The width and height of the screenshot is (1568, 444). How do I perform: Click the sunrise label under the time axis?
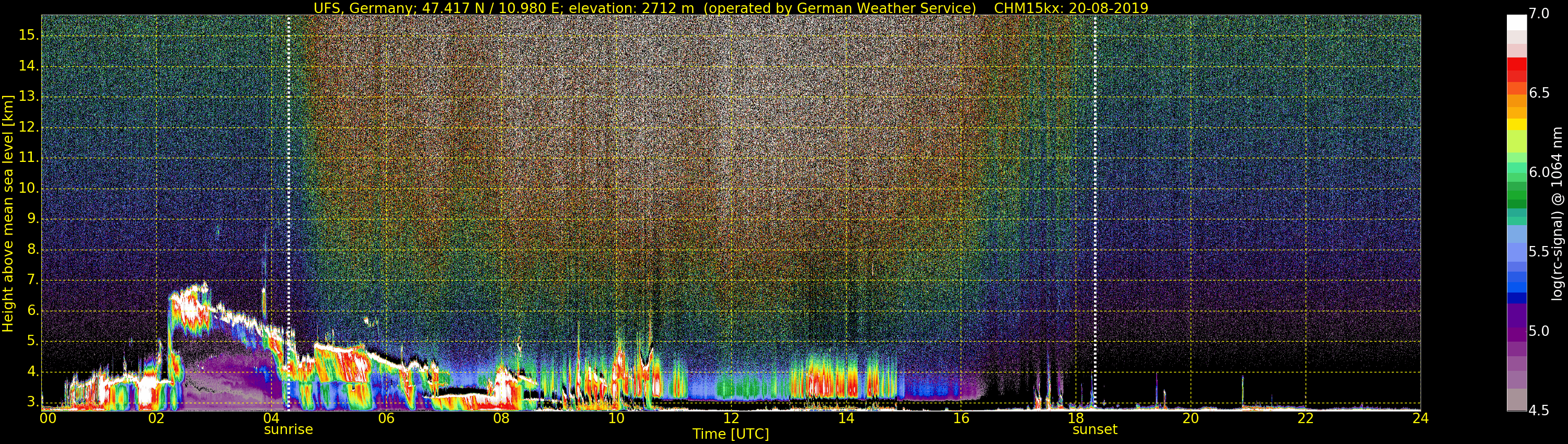point(288,429)
